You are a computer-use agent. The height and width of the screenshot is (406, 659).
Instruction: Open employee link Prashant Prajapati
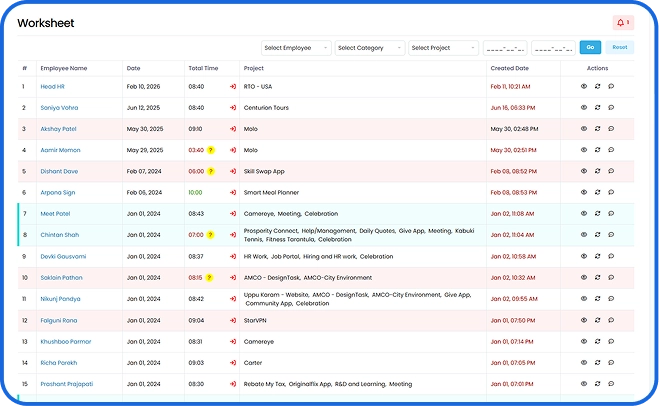[x=67, y=384]
